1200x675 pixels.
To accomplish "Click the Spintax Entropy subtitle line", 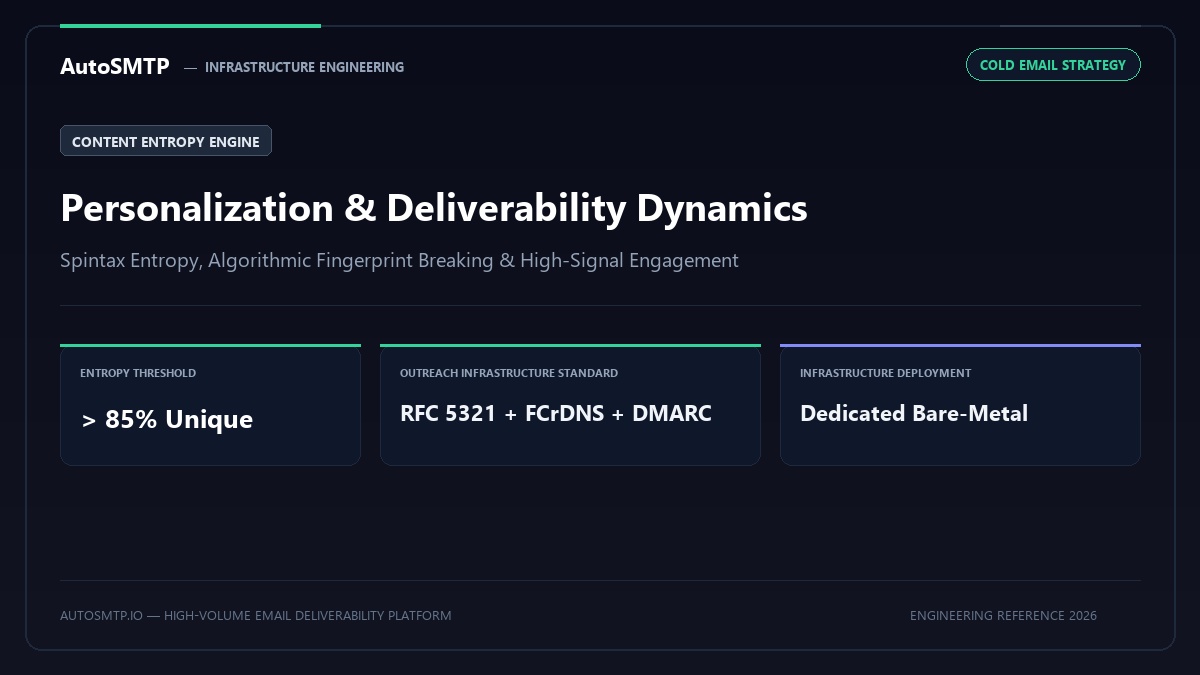I will [399, 260].
